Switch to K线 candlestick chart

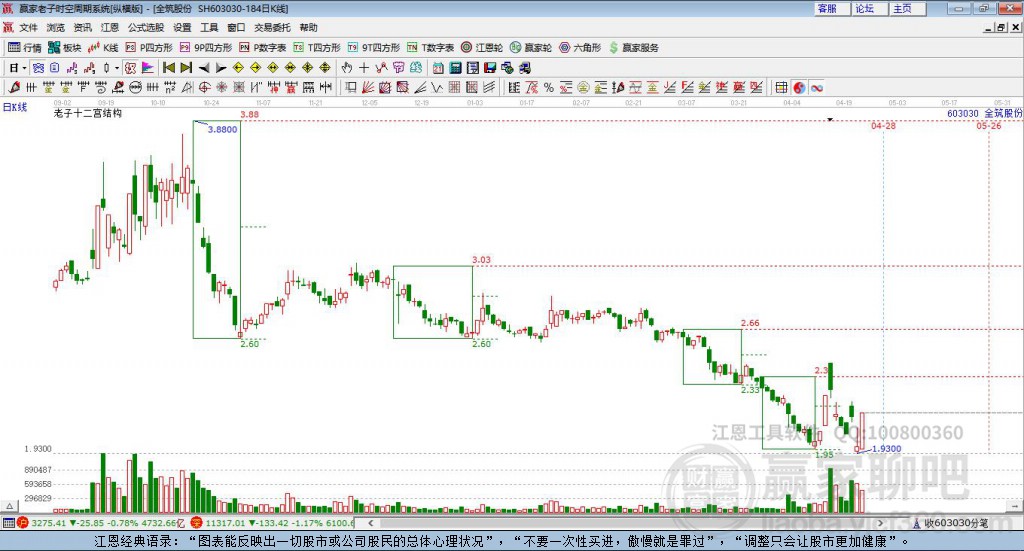coord(103,48)
